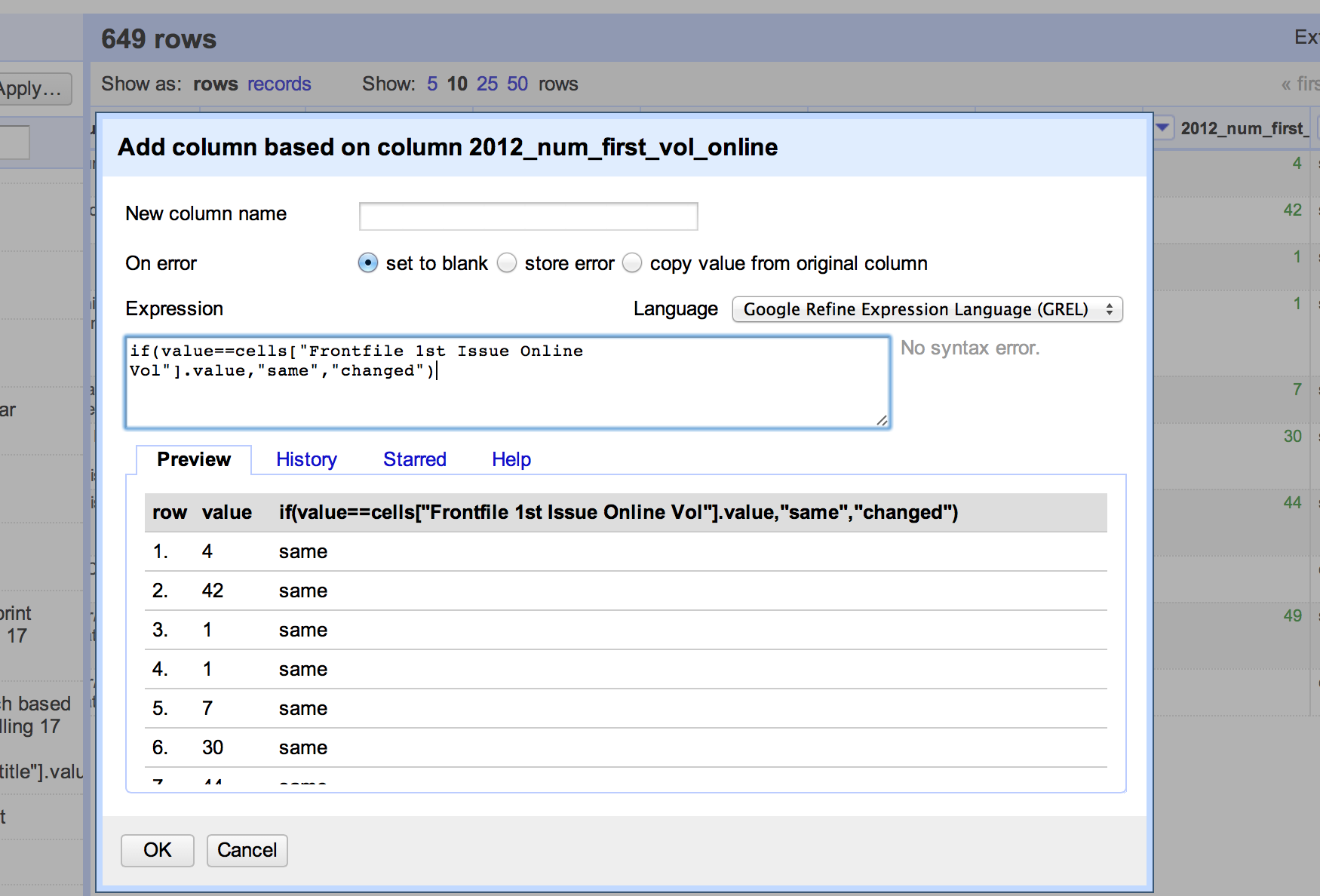Viewport: 1320px width, 896px height.
Task: Switch to the Preview tab
Action: [x=194, y=459]
